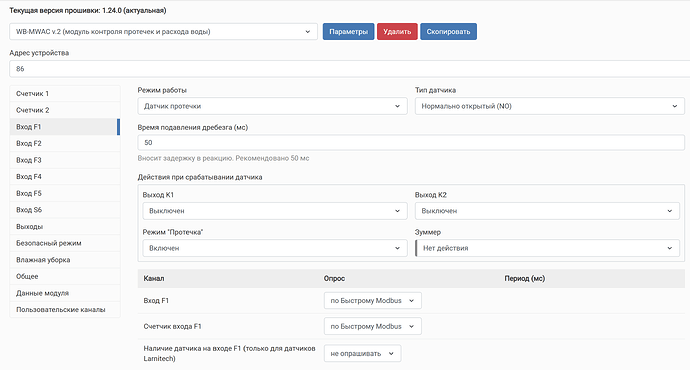
Task: Click the Текущая версия прошивки text
Action: [x=88, y=11]
